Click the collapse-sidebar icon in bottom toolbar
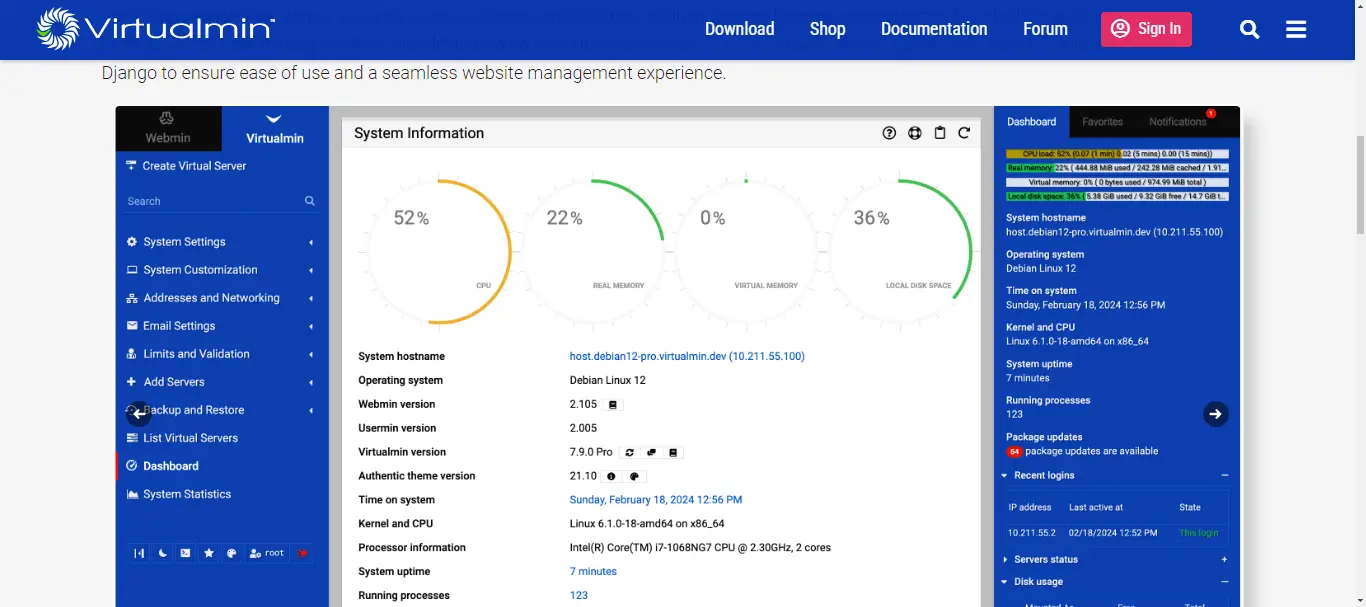Screen dimensions: 1366x607 pos(139,553)
